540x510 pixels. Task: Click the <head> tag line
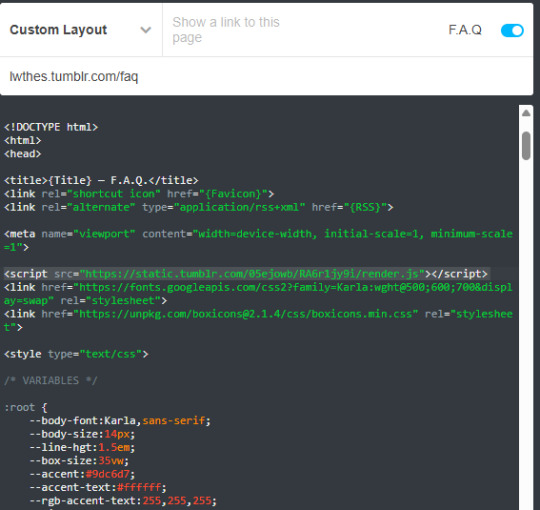pos(22,154)
